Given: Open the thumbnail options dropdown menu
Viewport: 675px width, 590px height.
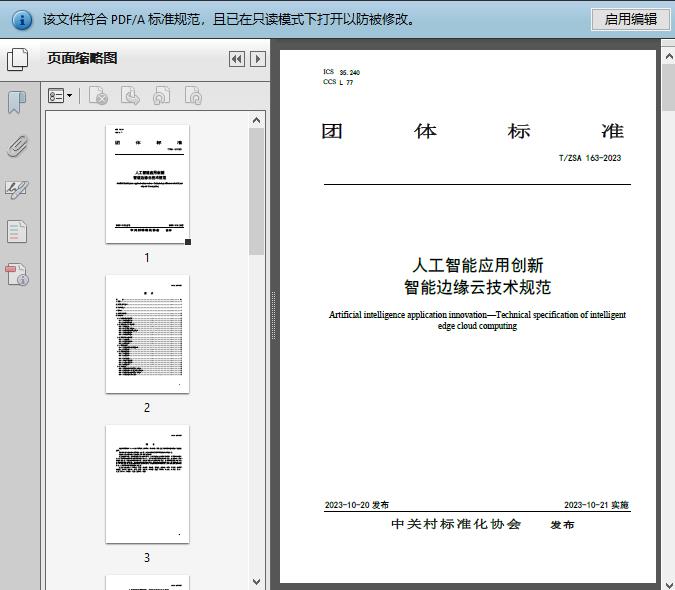Looking at the screenshot, I should coord(60,96).
